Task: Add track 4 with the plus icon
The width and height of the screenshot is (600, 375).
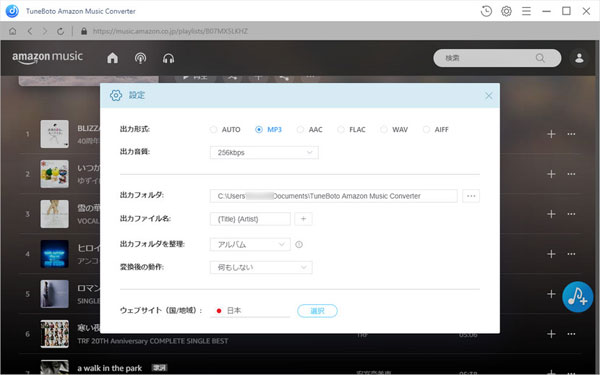Action: [x=551, y=254]
